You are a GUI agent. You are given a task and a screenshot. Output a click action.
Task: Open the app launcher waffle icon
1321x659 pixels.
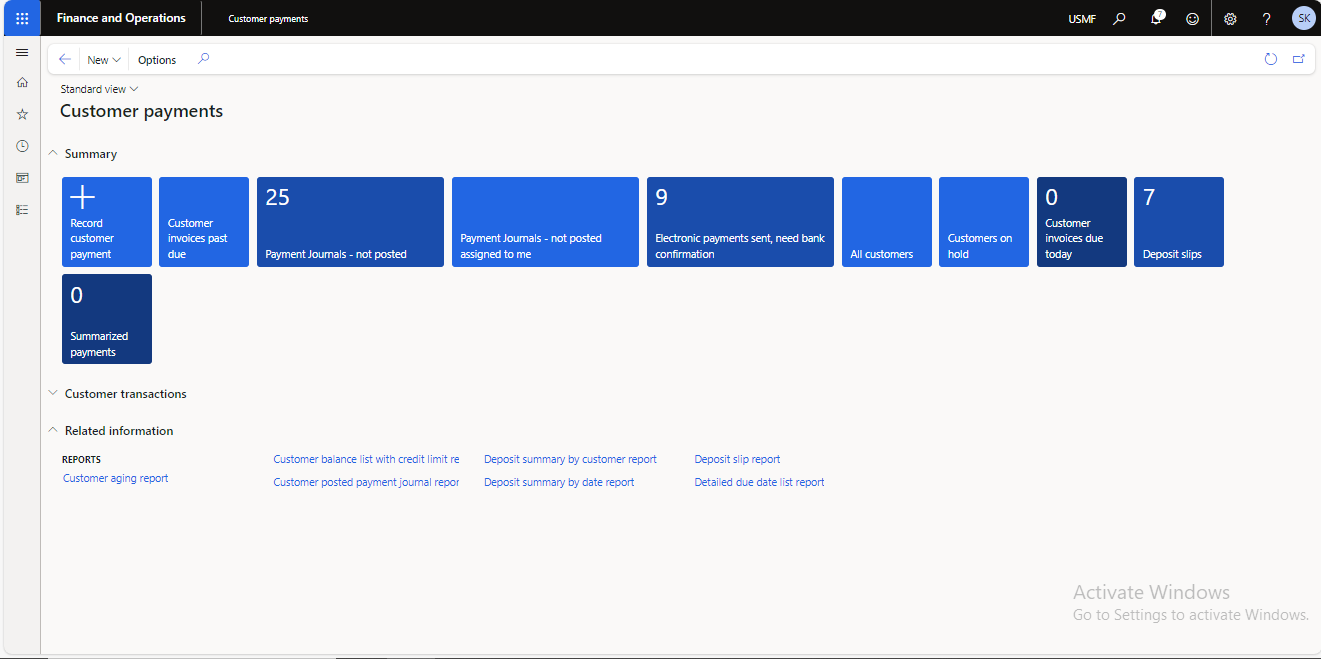click(22, 18)
